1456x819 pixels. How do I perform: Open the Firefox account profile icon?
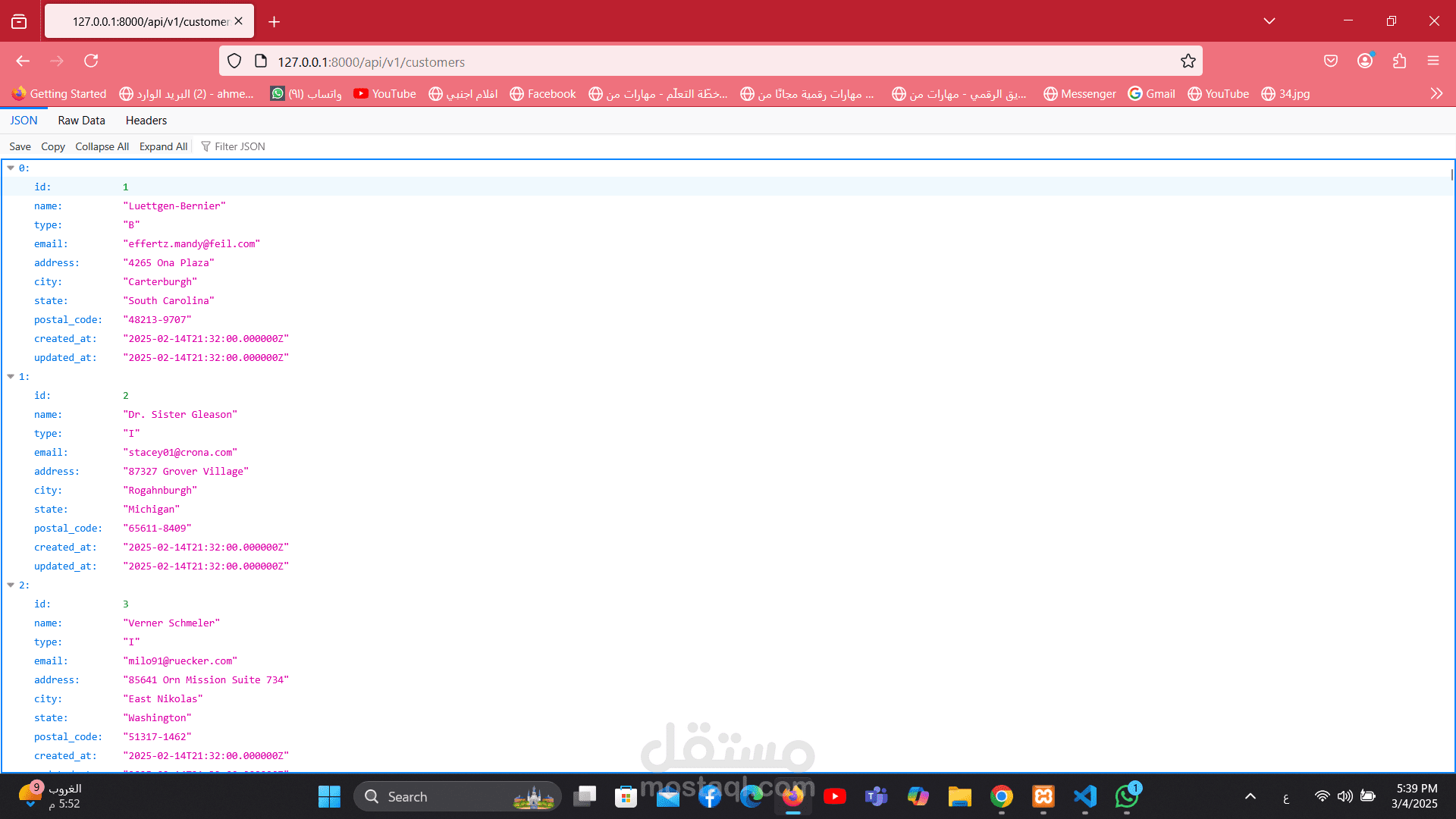[x=1365, y=61]
